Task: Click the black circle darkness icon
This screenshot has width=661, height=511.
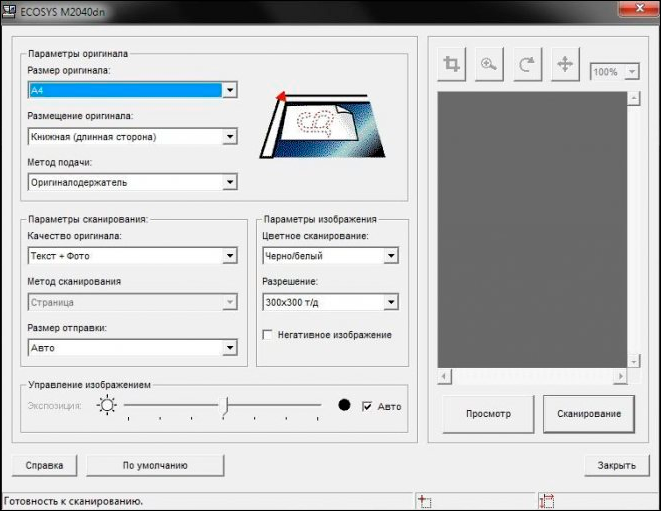Action: tap(344, 405)
